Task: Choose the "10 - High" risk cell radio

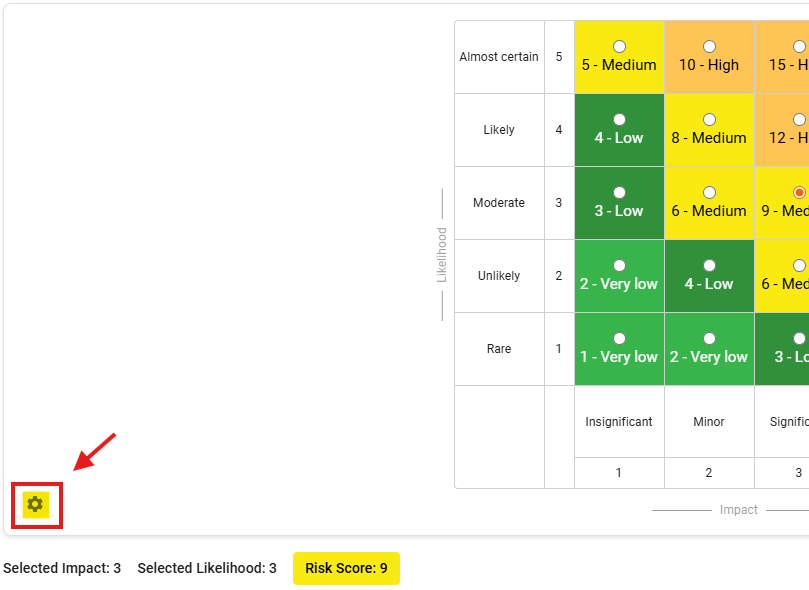Action: coord(709,47)
